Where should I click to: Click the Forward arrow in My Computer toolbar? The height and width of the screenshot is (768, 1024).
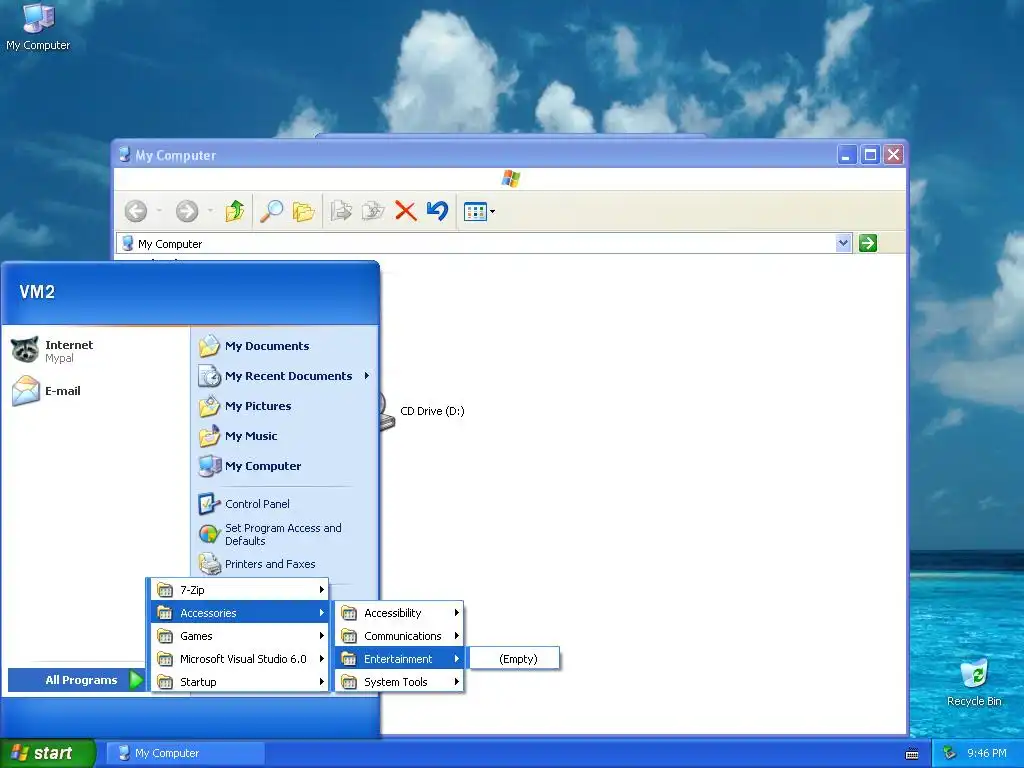(187, 211)
